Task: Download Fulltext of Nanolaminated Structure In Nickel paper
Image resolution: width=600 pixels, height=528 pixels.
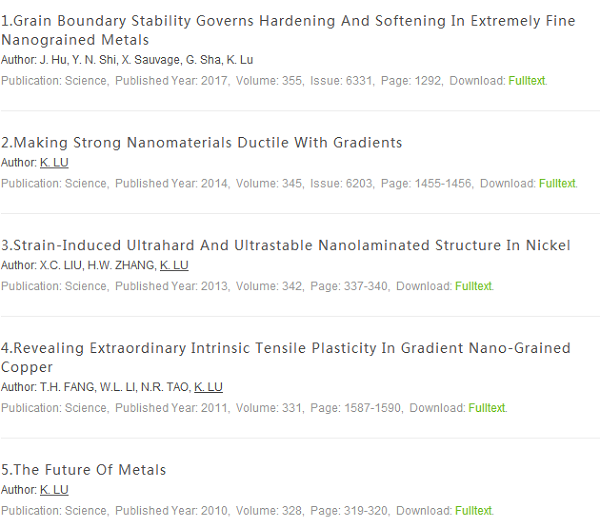Action: 473,286
